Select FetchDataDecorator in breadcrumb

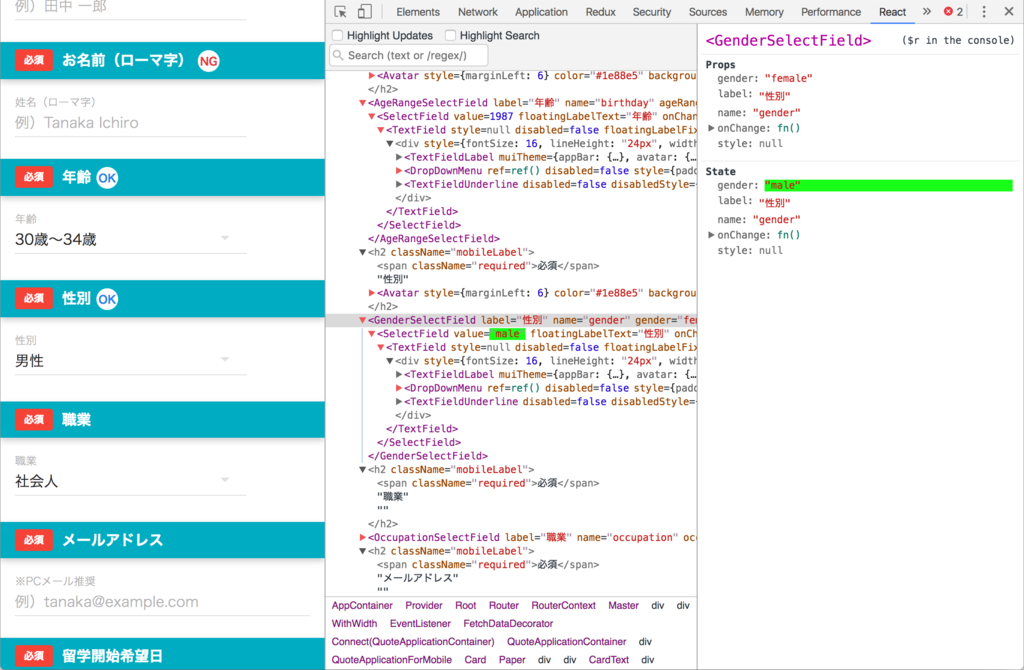pos(508,624)
